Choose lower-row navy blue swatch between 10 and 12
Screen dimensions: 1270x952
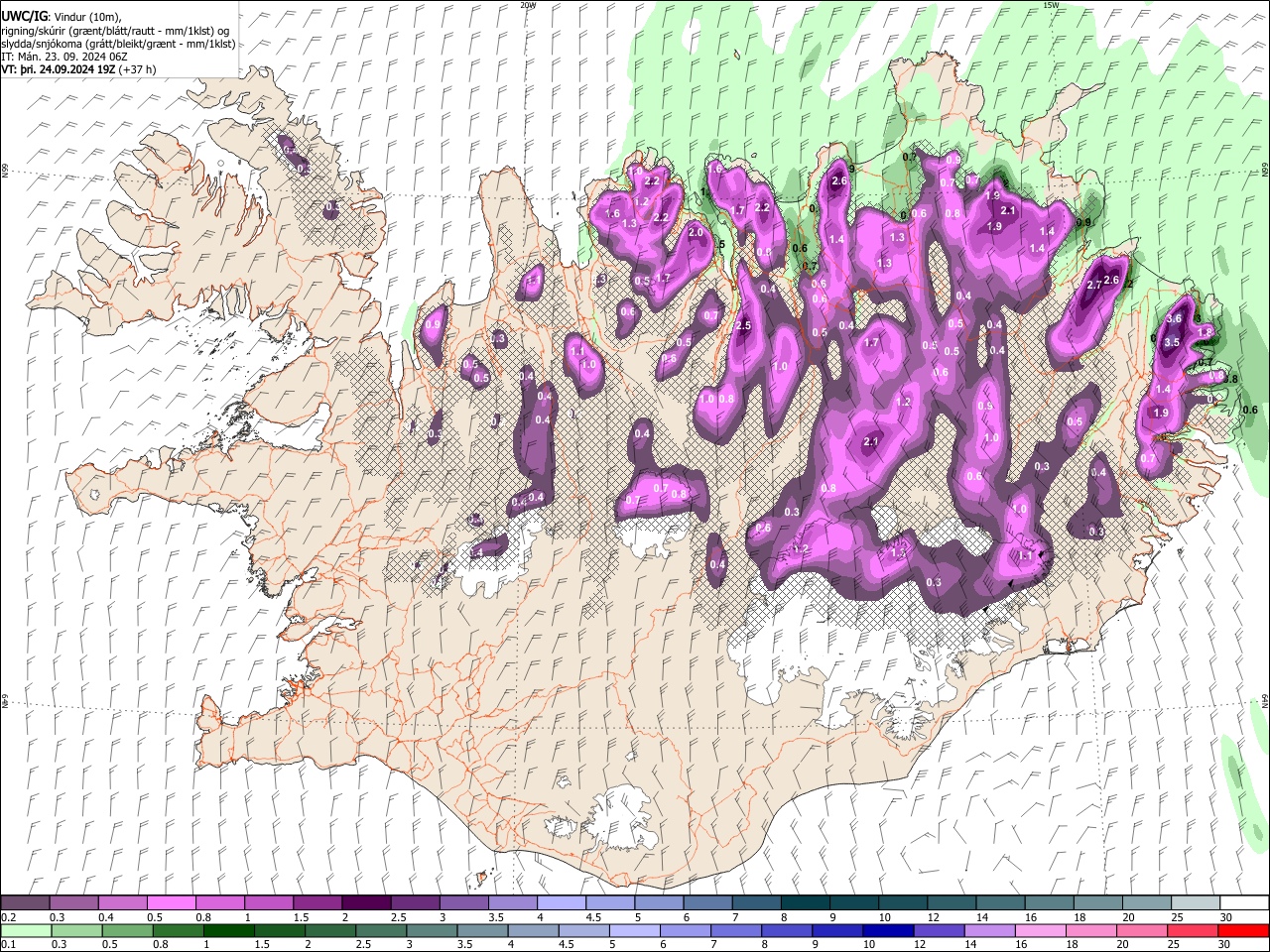tap(888, 931)
